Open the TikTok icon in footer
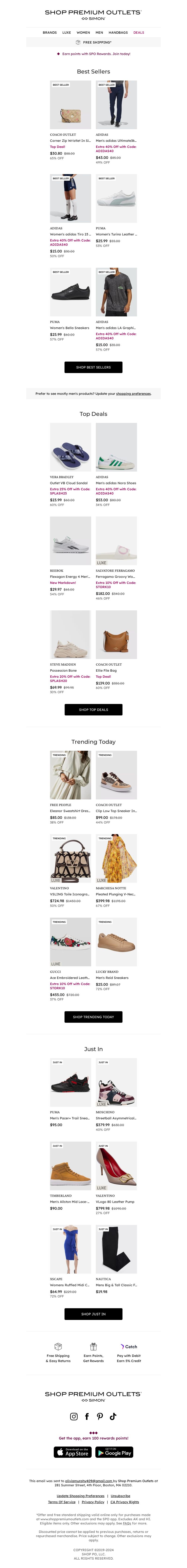 coord(113,1416)
